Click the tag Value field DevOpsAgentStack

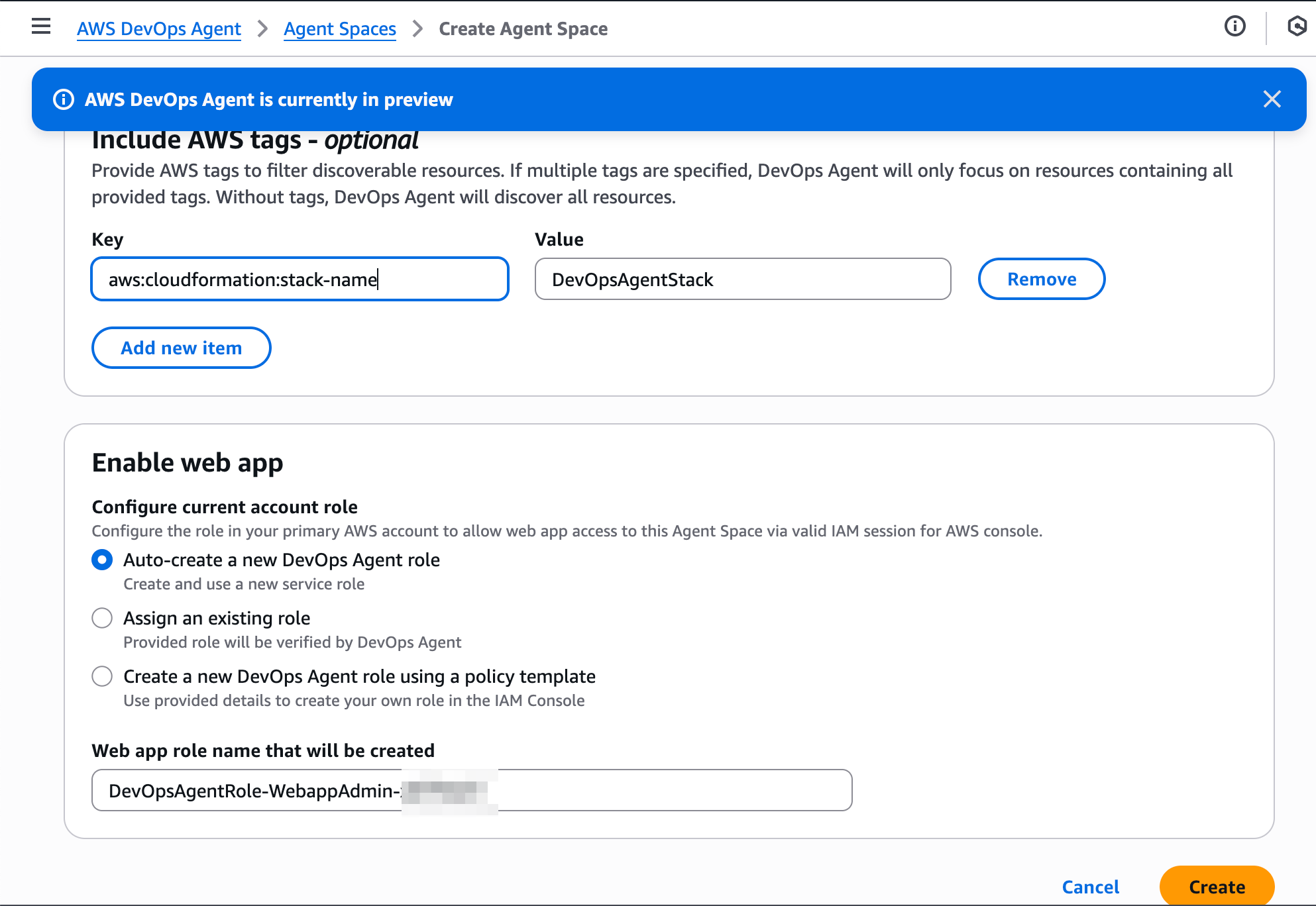pos(742,279)
